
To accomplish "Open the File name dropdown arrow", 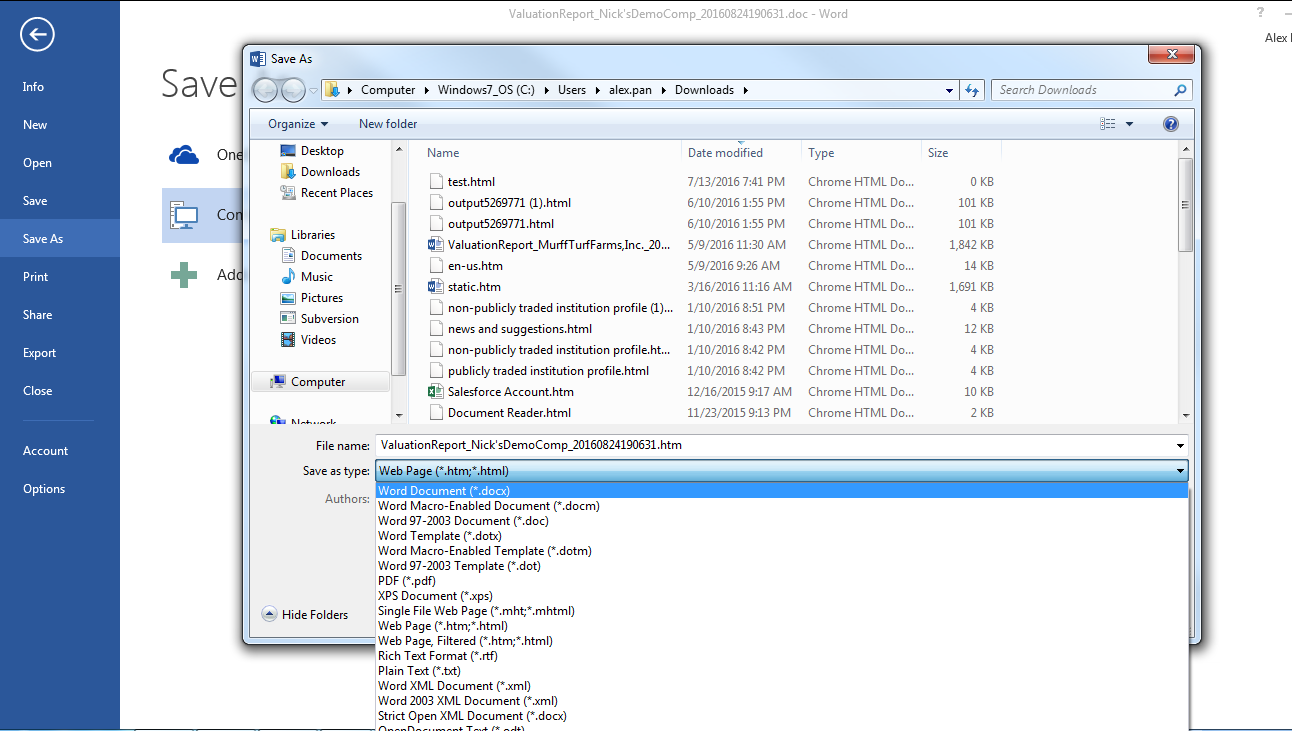I will click(1181, 446).
